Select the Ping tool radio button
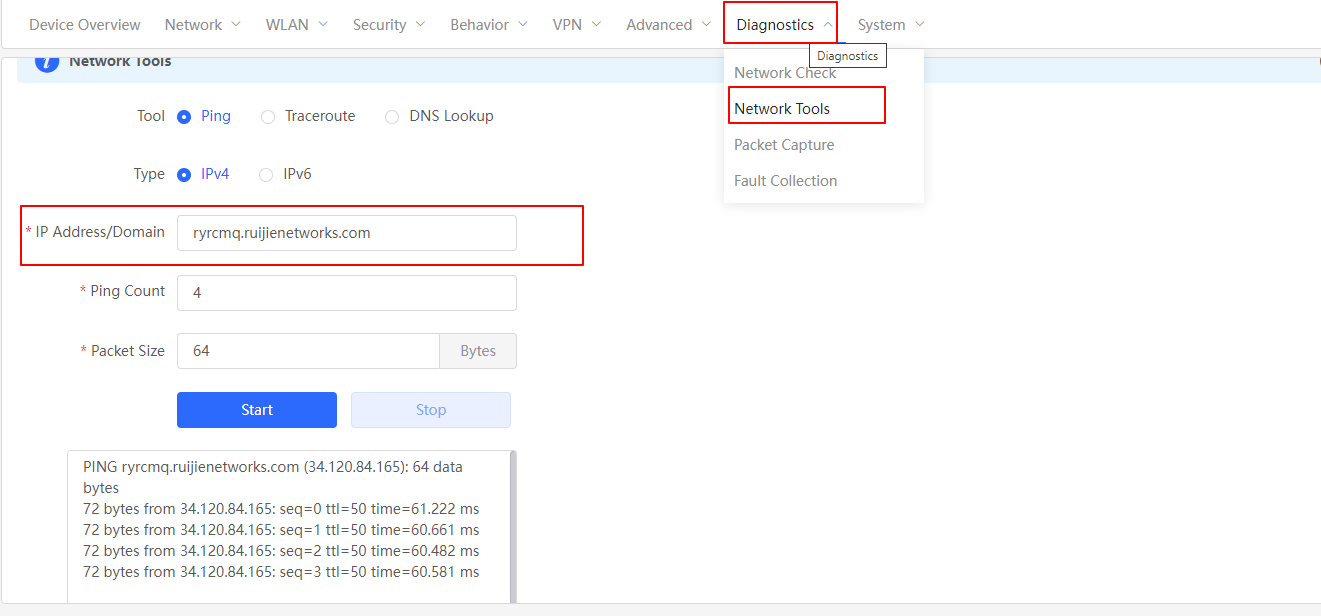 (x=184, y=117)
